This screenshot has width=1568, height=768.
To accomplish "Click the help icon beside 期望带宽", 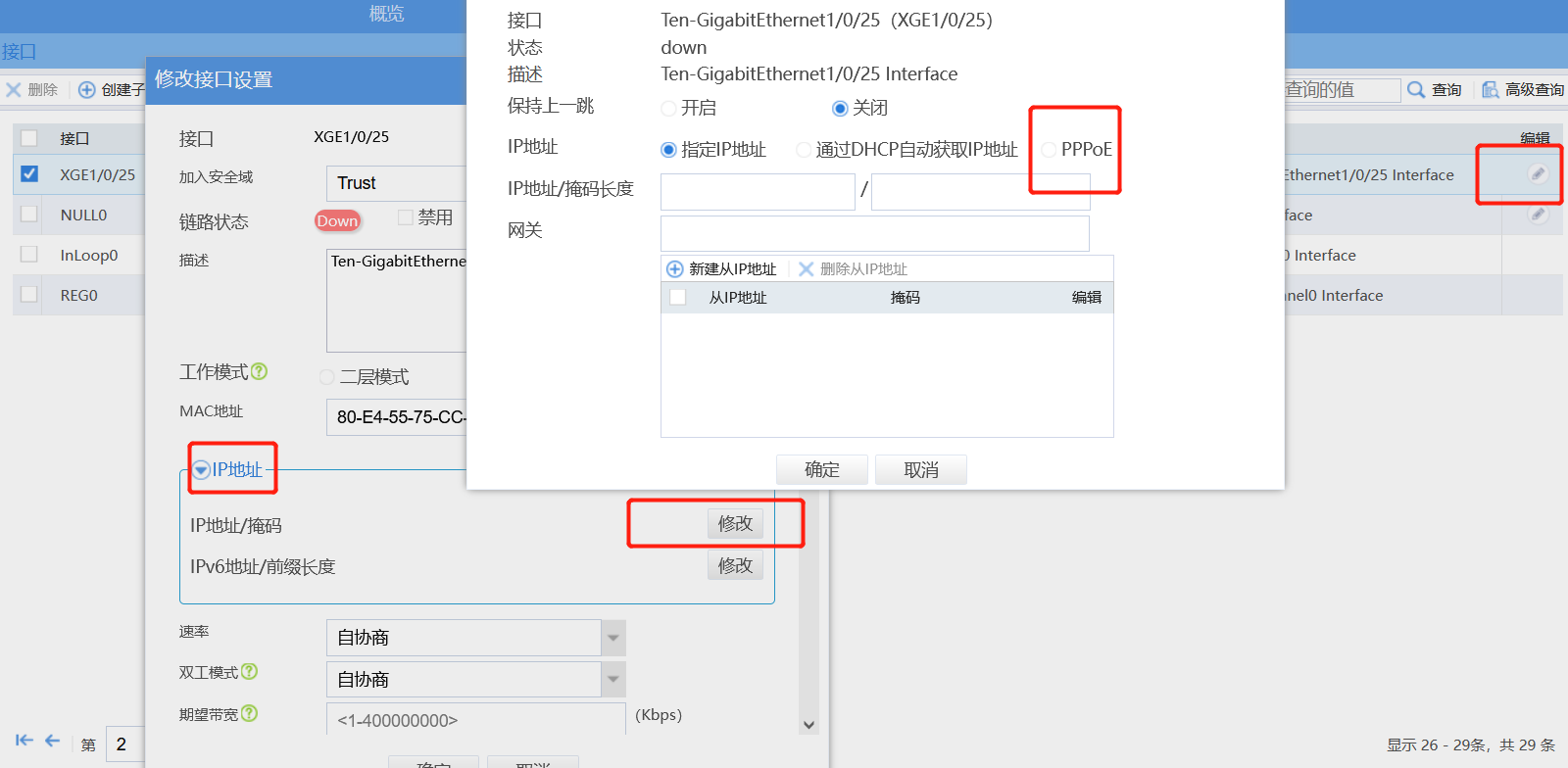I will [249, 713].
